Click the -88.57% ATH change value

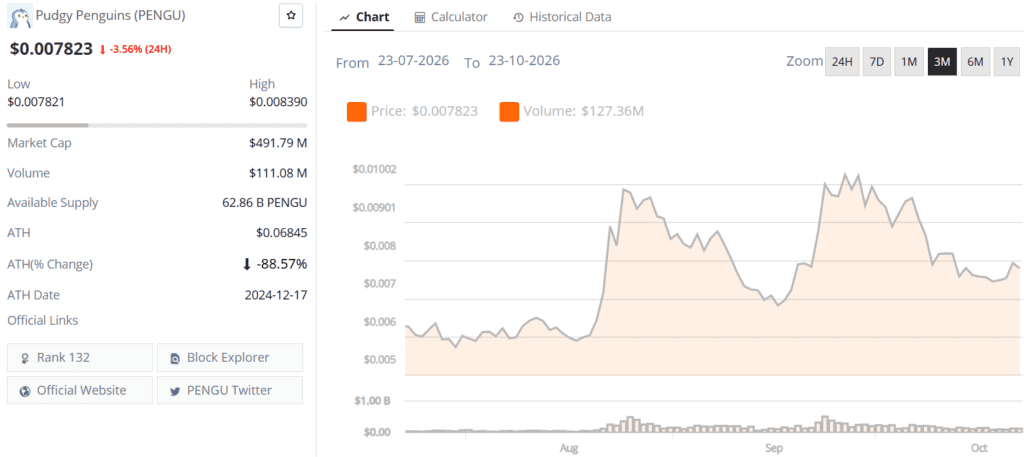pyautogui.click(x=281, y=264)
